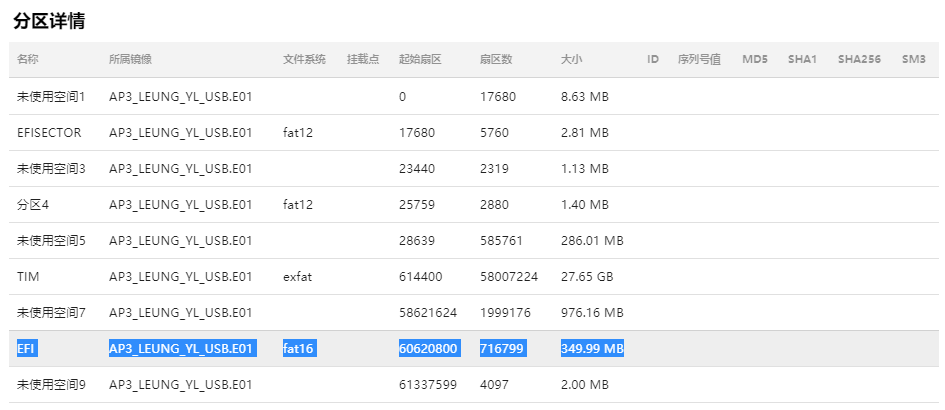Click the ID column header

coord(653,59)
